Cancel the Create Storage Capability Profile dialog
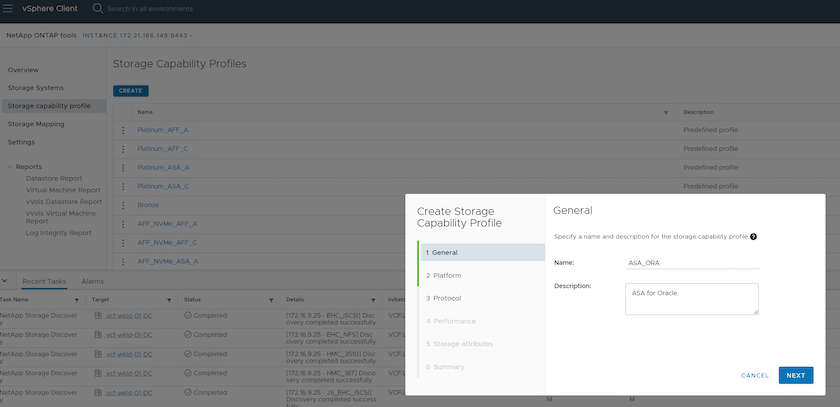Screen dimensions: 840x407 coord(755,375)
